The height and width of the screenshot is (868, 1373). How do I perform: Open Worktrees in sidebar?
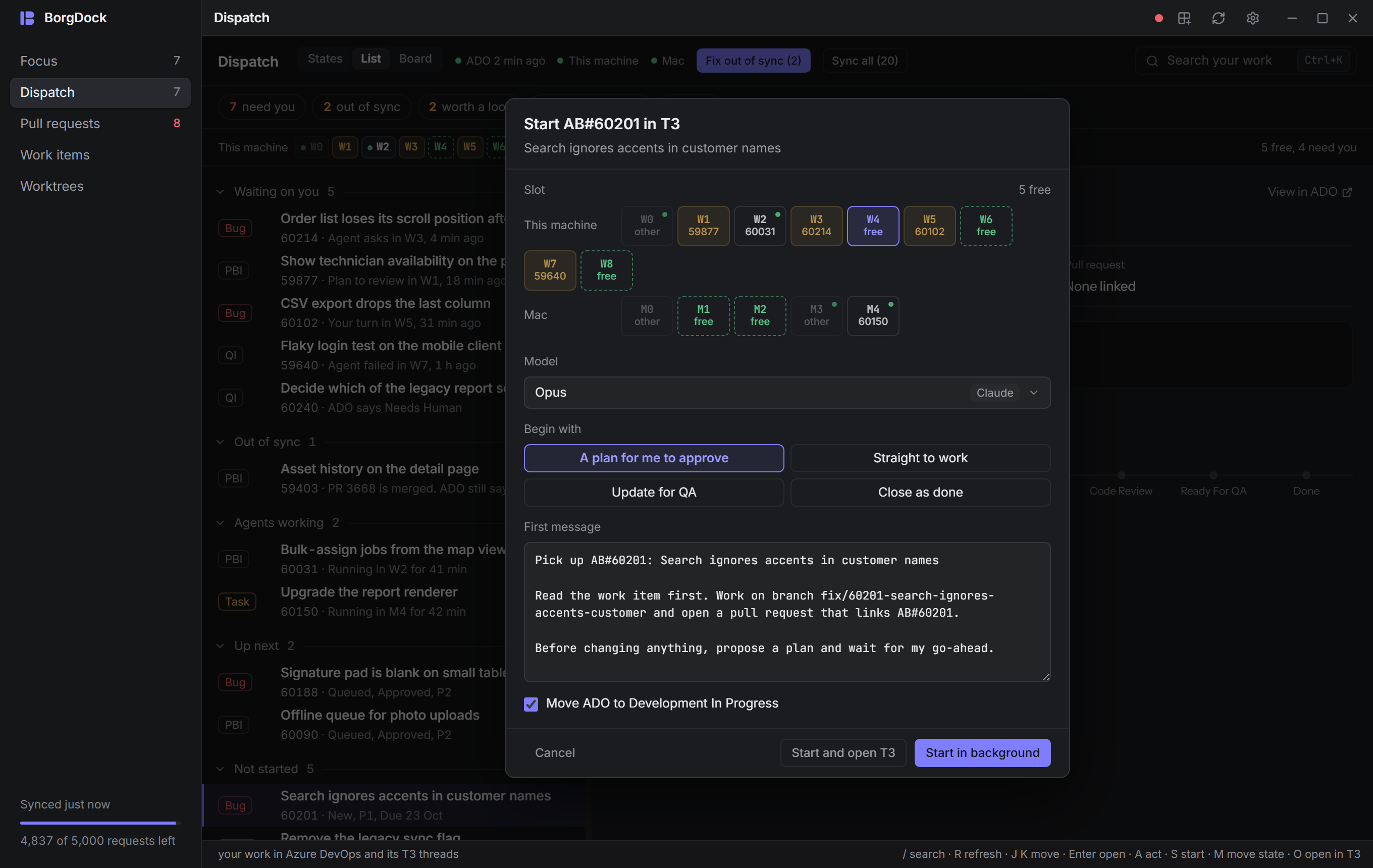[x=100, y=186]
